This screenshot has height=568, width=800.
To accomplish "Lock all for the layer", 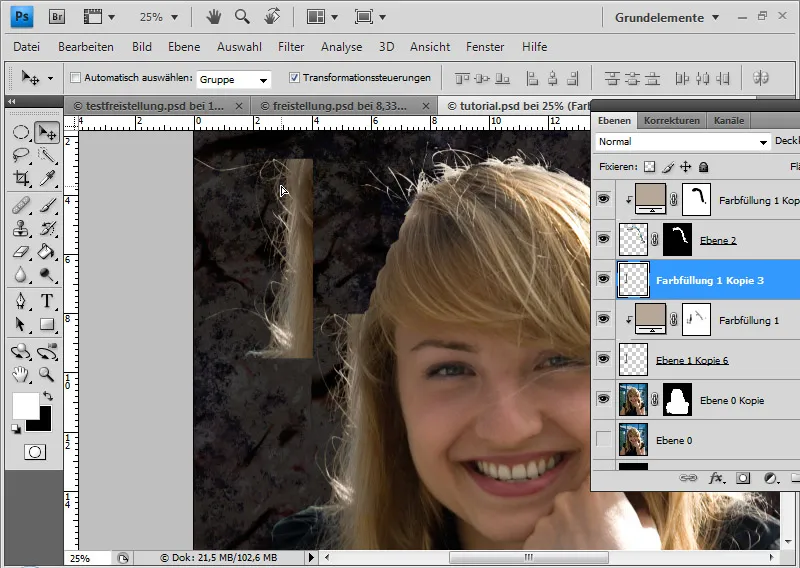I will (x=703, y=167).
